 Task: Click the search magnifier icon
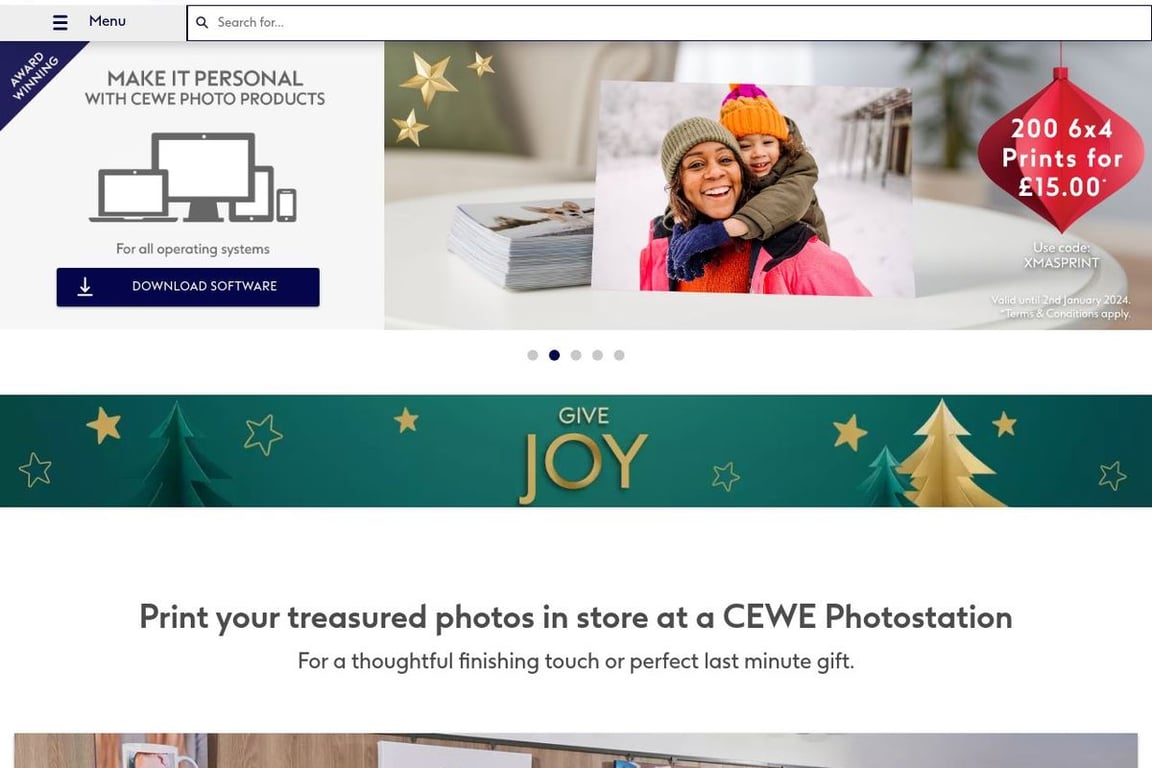tap(201, 23)
